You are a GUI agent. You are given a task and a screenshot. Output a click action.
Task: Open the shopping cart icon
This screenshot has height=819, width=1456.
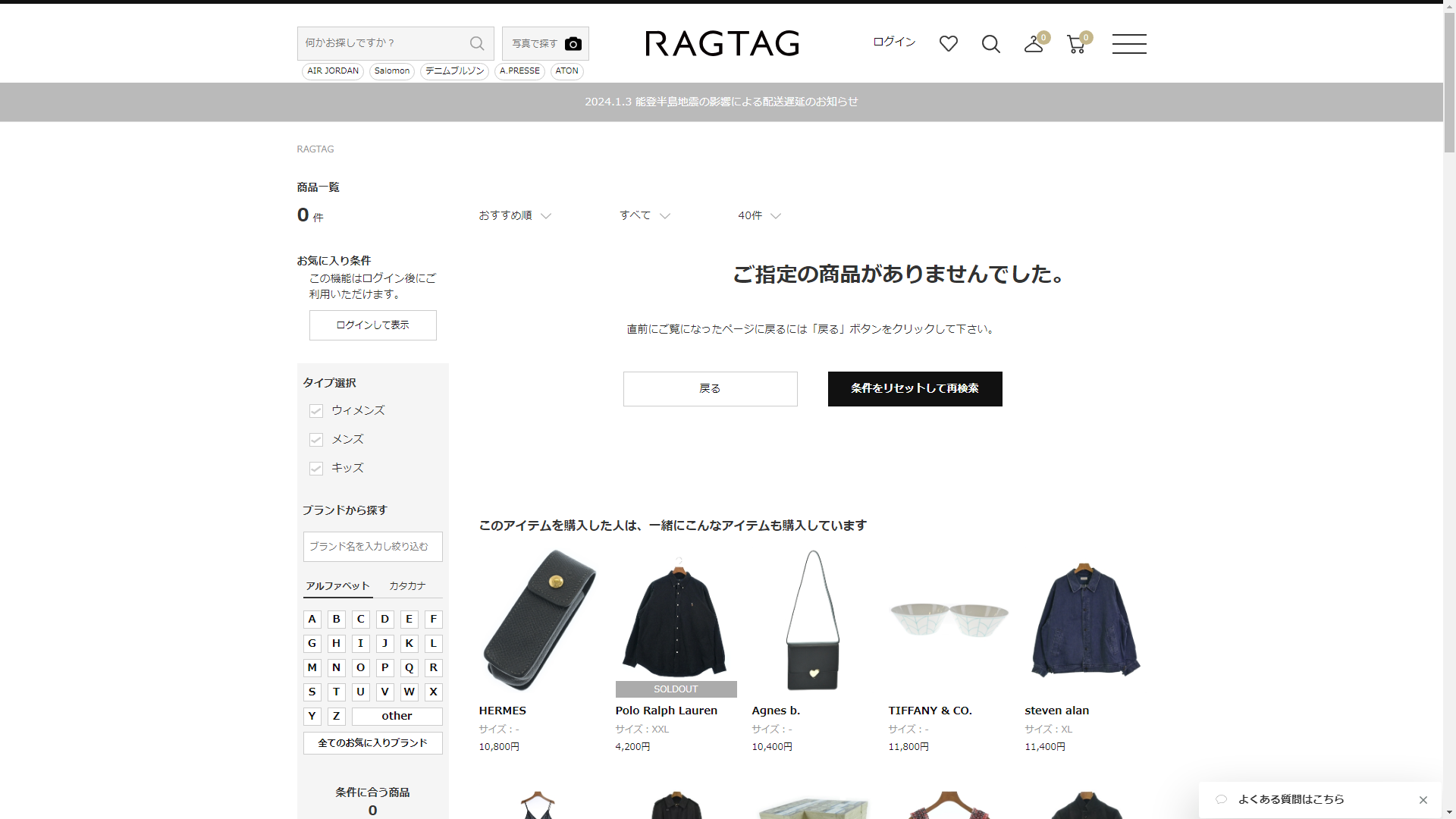pos(1075,45)
